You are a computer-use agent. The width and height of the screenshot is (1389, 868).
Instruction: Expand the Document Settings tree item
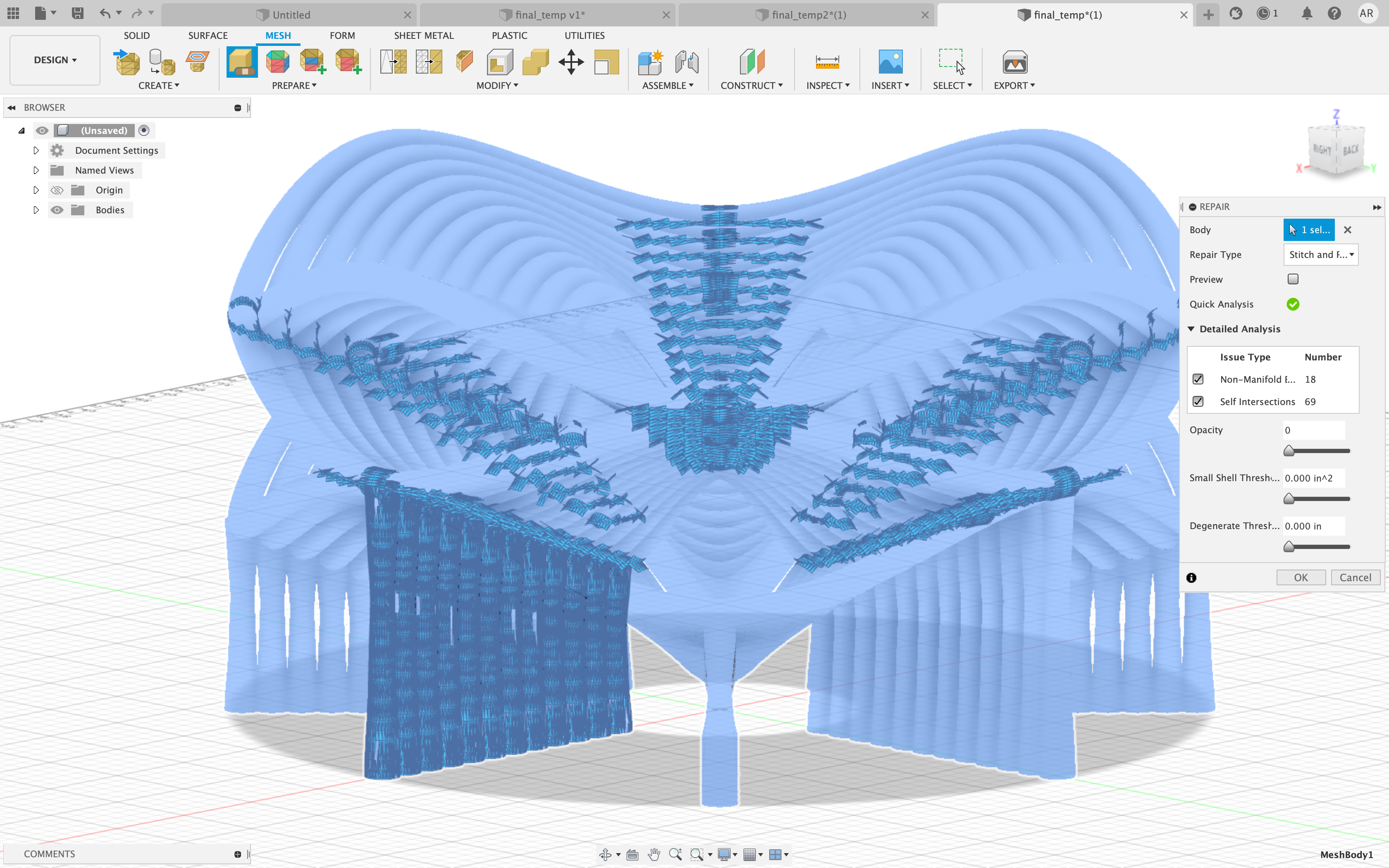[36, 150]
